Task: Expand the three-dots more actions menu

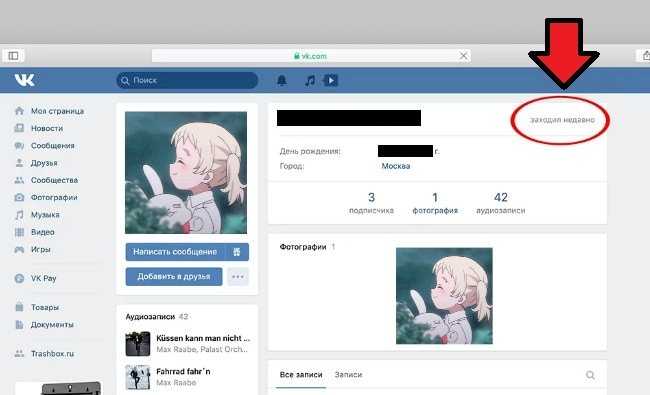Action: click(238, 276)
